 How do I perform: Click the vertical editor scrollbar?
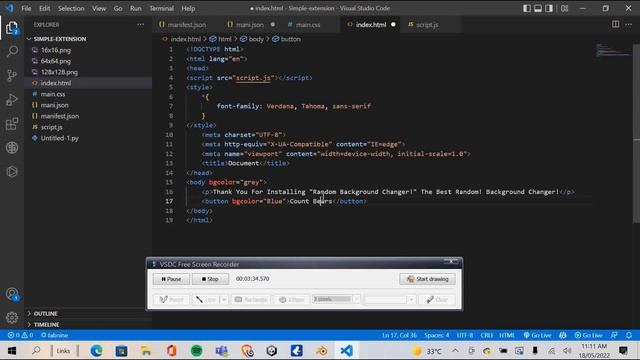[x=636, y=132]
